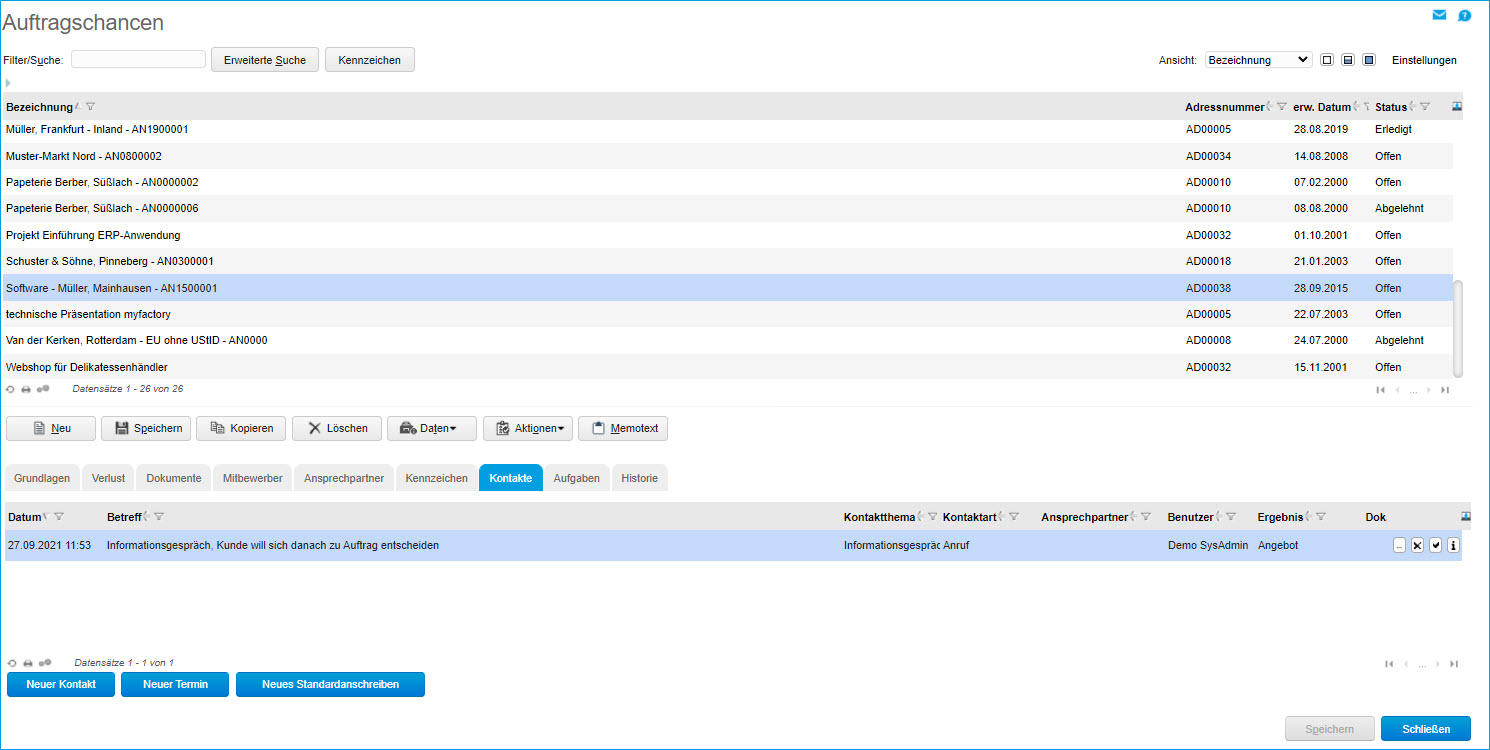Filter the Datum column in the Kontakte grid
The image size is (1490, 750).
tap(59, 517)
